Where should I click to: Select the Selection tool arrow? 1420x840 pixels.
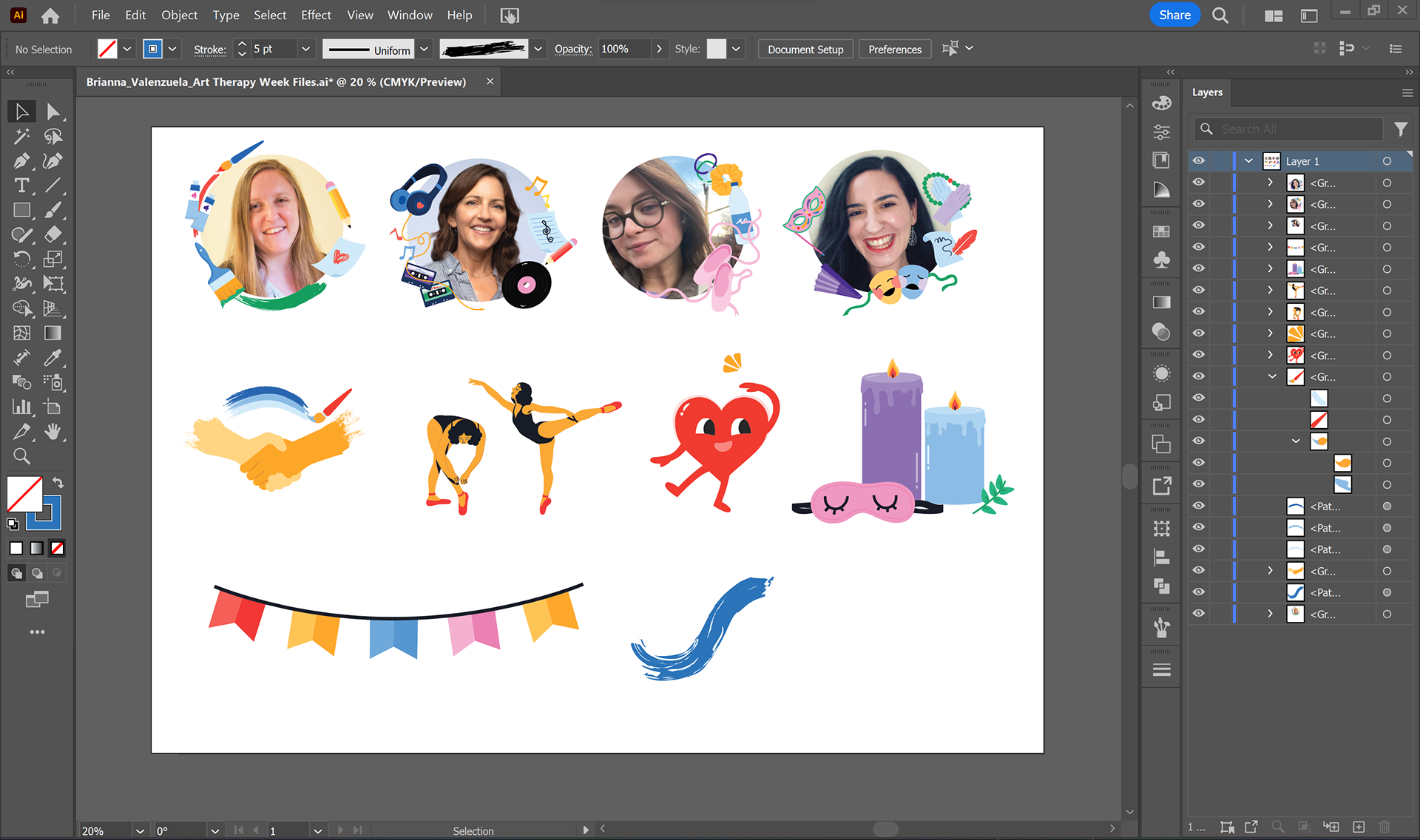point(21,112)
